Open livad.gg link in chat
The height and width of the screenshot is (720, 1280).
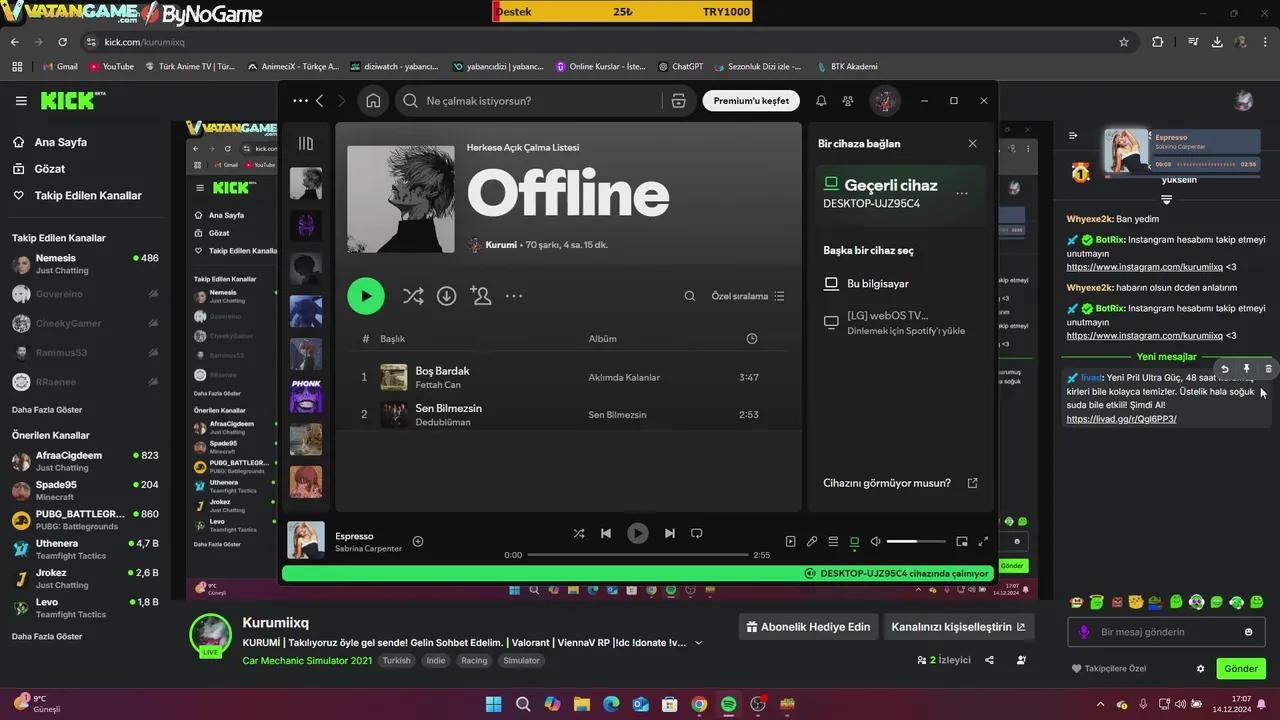coord(1121,419)
